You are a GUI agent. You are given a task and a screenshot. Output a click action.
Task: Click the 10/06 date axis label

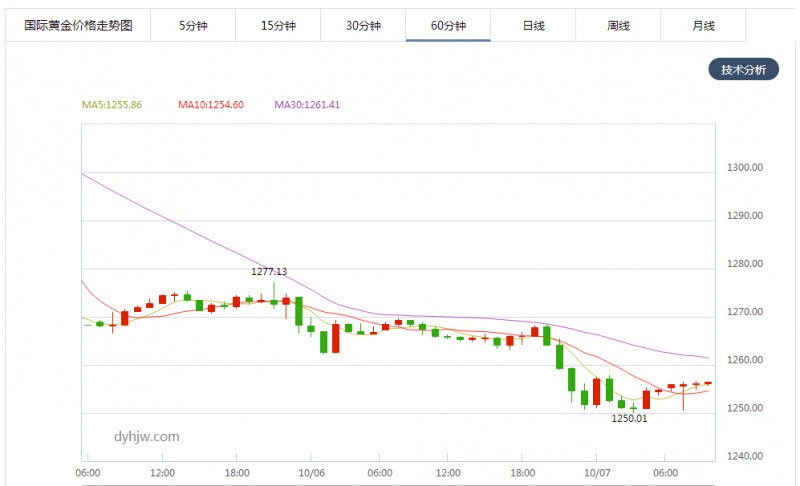311,473
